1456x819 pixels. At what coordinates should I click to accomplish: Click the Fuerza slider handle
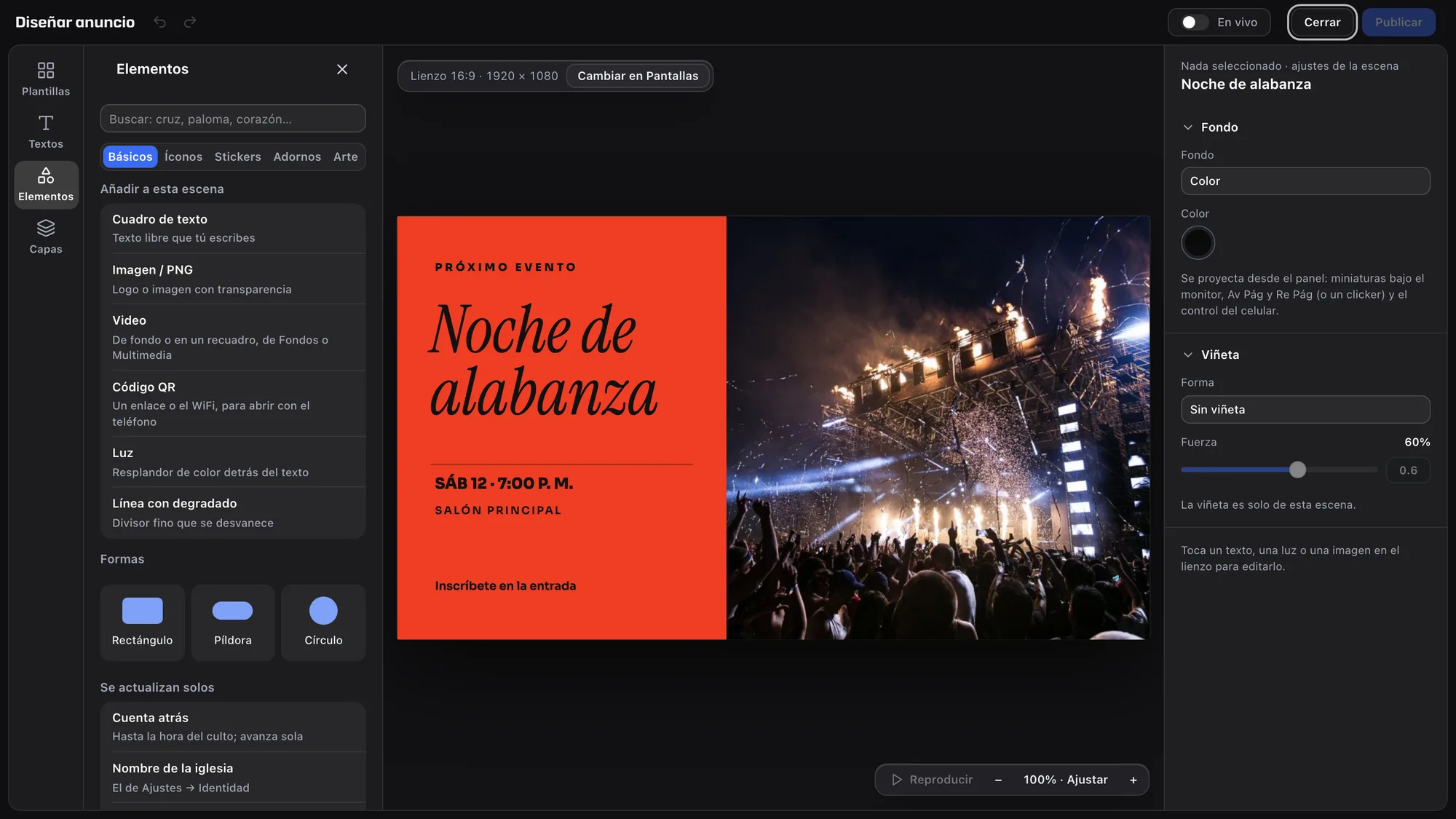click(x=1297, y=470)
